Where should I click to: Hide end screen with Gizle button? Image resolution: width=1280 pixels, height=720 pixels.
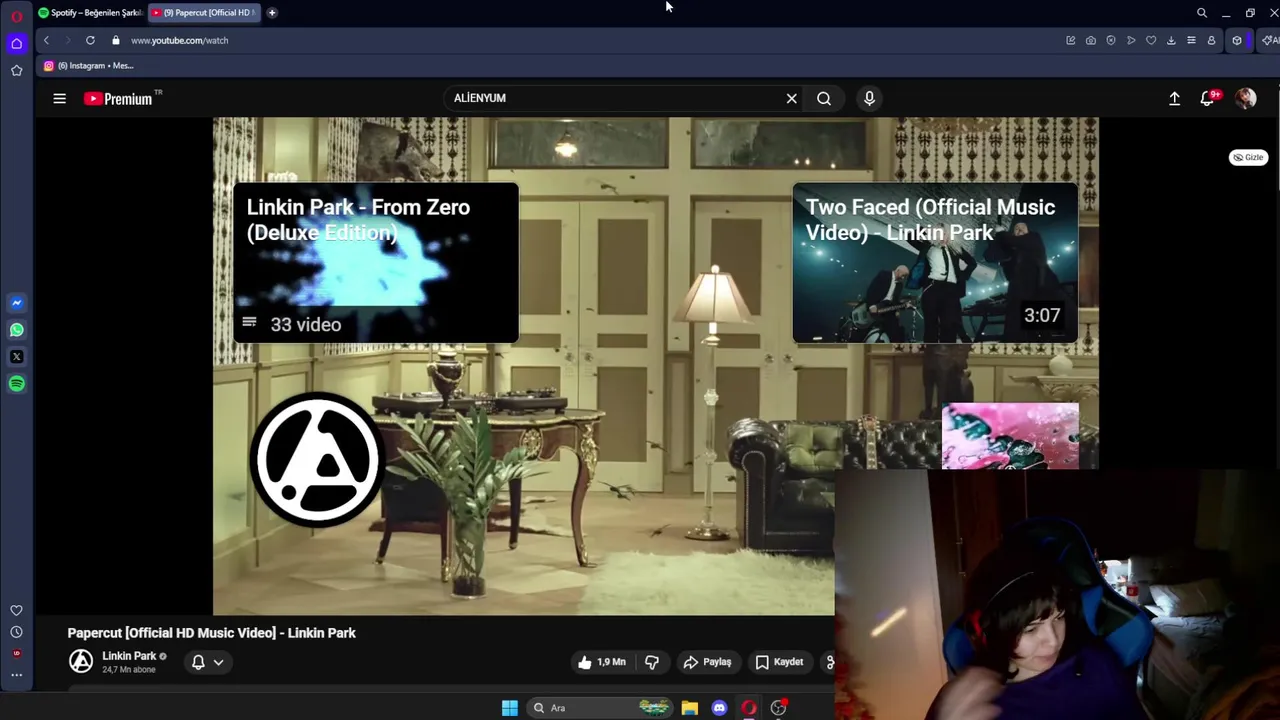1248,157
